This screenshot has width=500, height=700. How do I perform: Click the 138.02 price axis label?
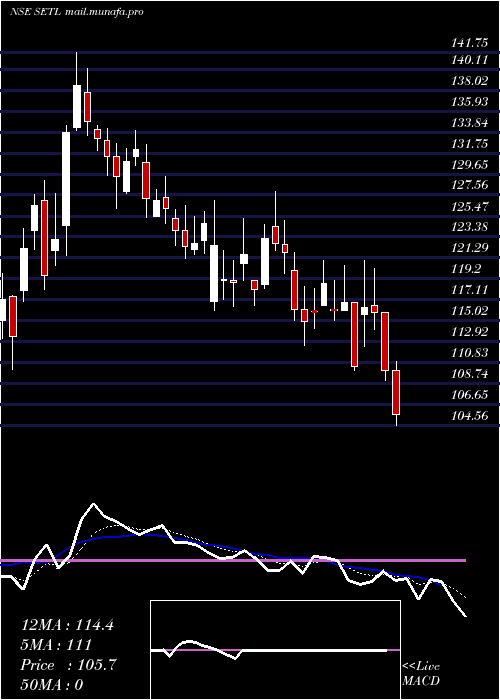(470, 81)
